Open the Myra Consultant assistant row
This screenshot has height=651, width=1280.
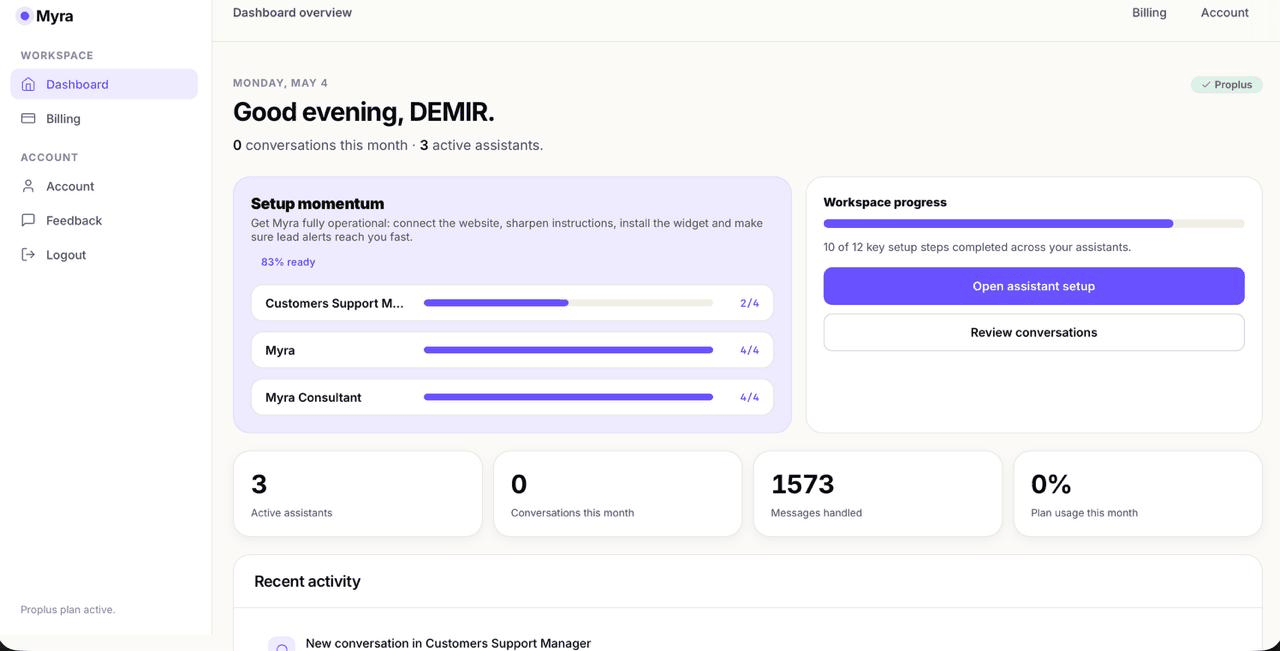click(512, 397)
